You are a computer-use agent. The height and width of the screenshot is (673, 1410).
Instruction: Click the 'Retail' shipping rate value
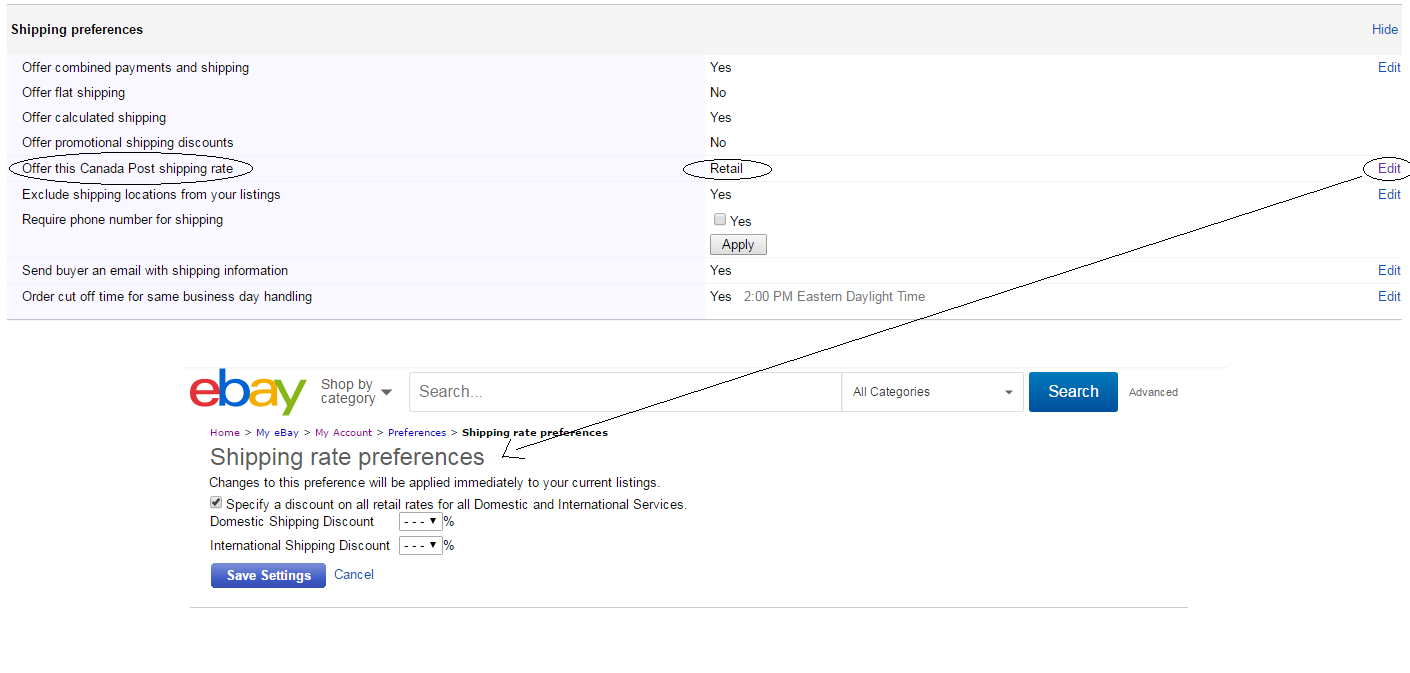point(726,169)
